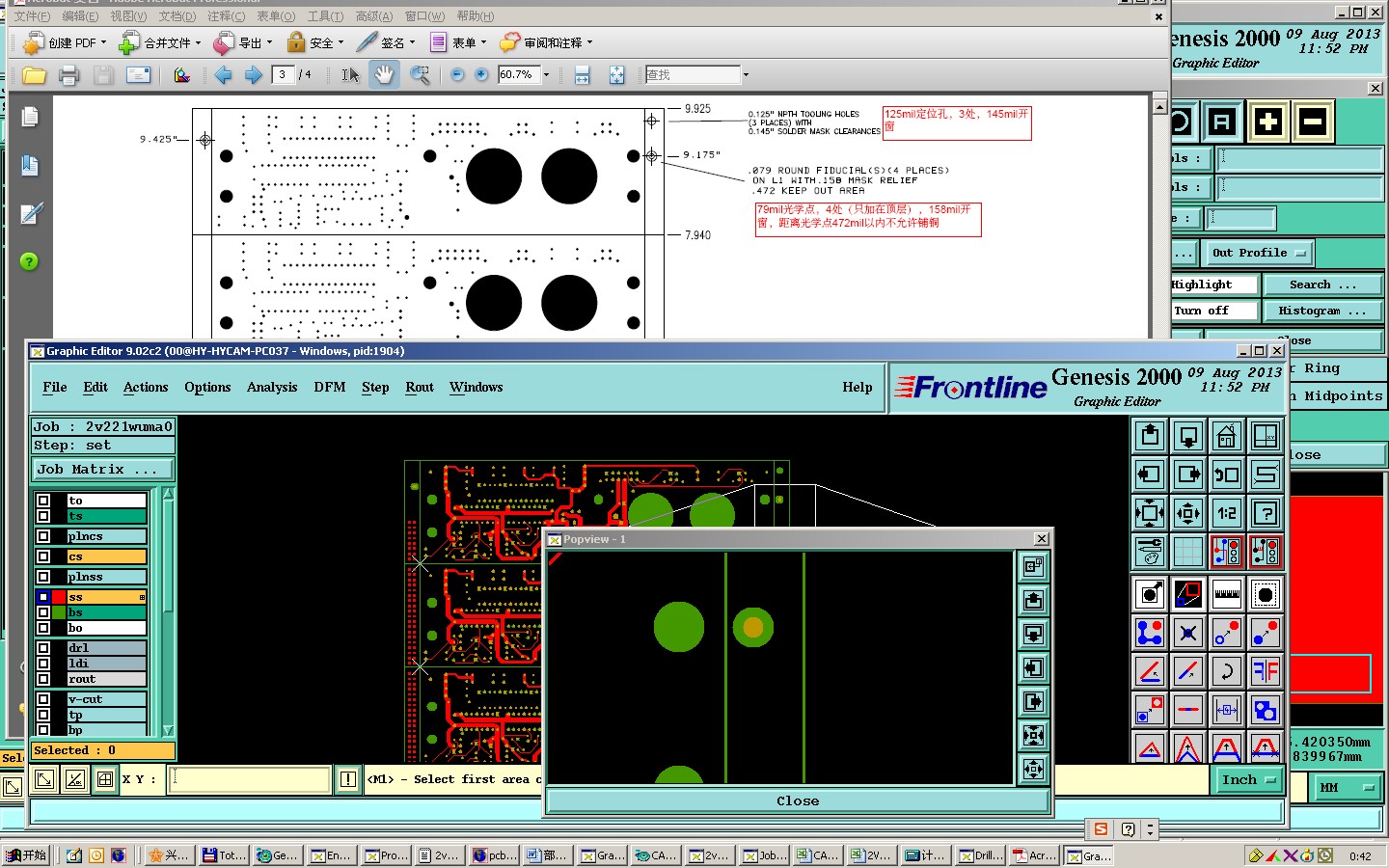Open the Job Matrix button
This screenshot has width=1389, height=868.
[x=102, y=470]
